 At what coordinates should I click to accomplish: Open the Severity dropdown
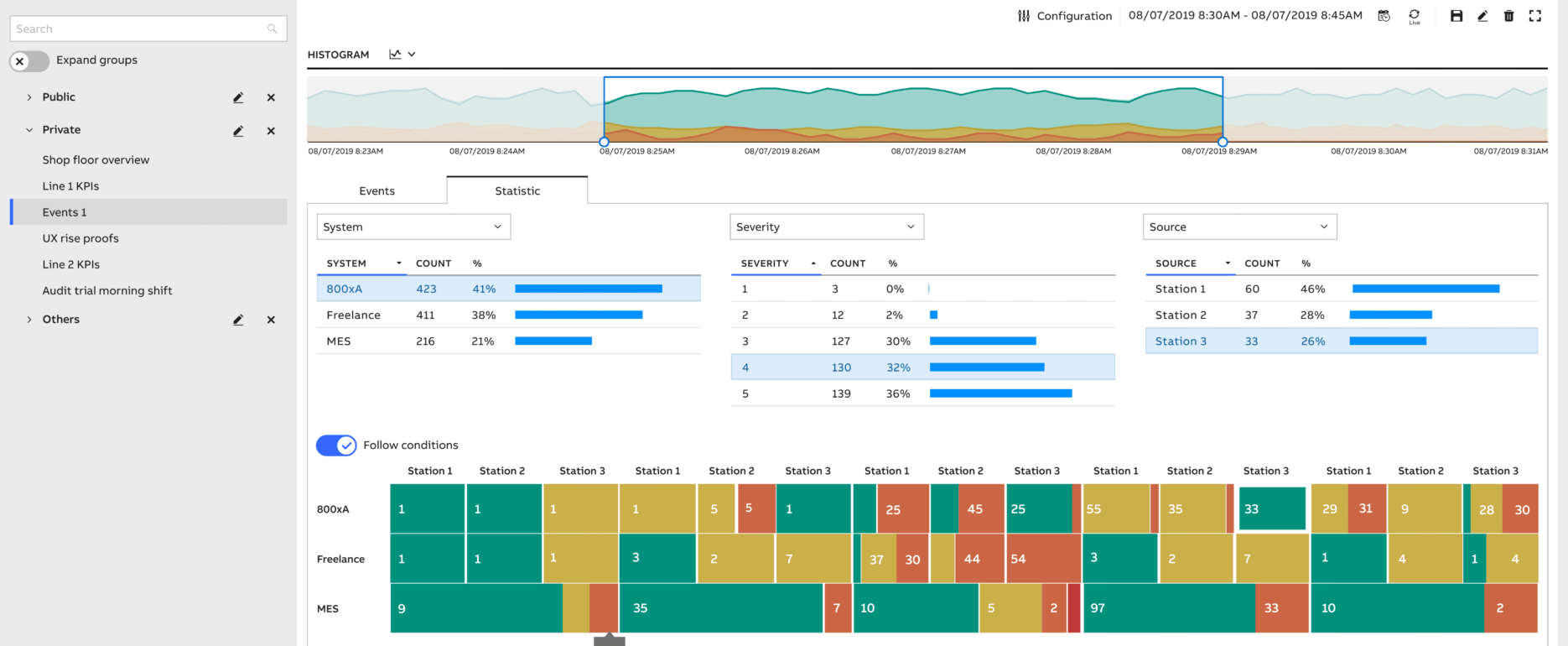pos(826,227)
